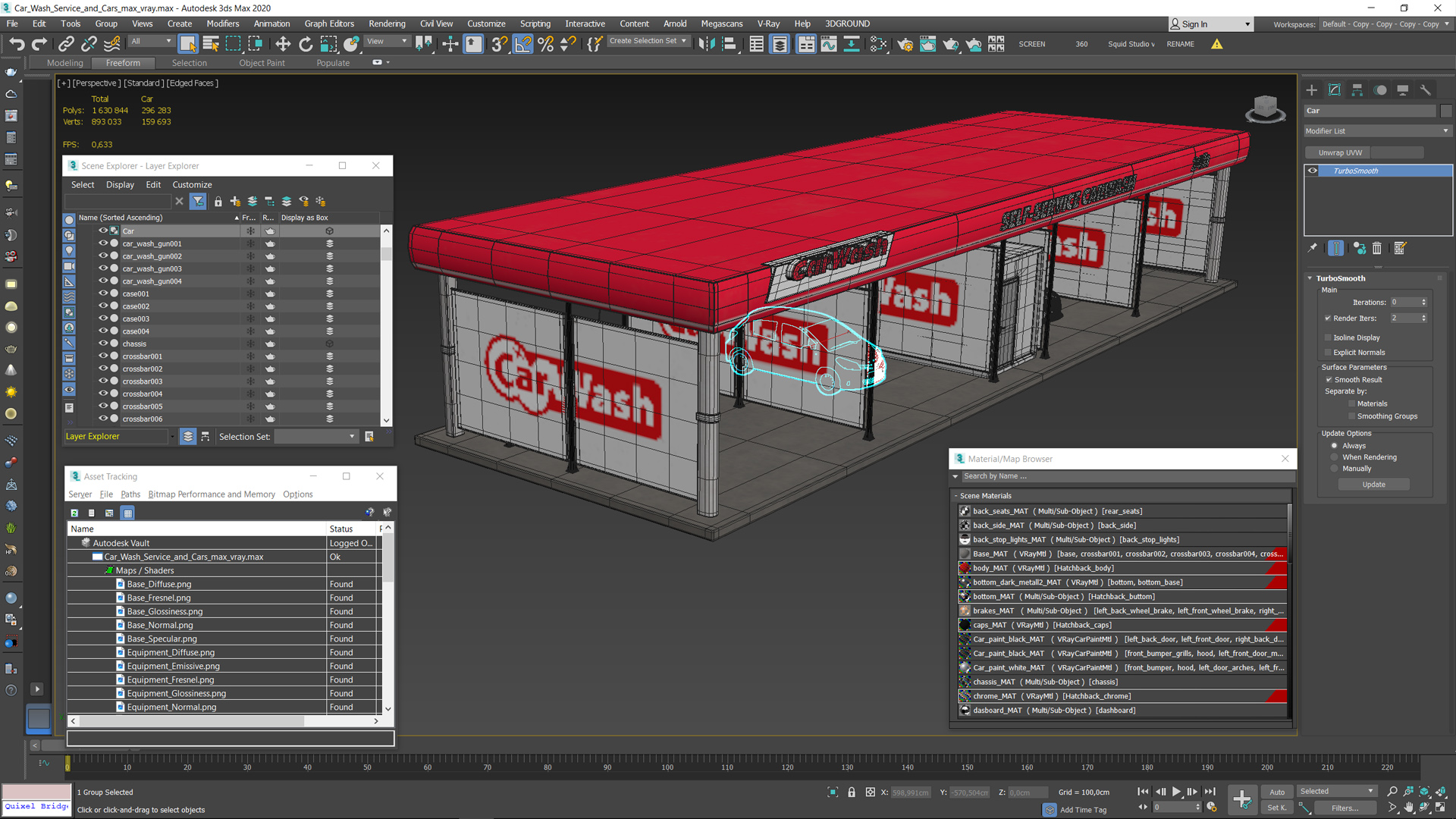Click Auto key button
This screenshot has height=819, width=1456.
[1277, 792]
